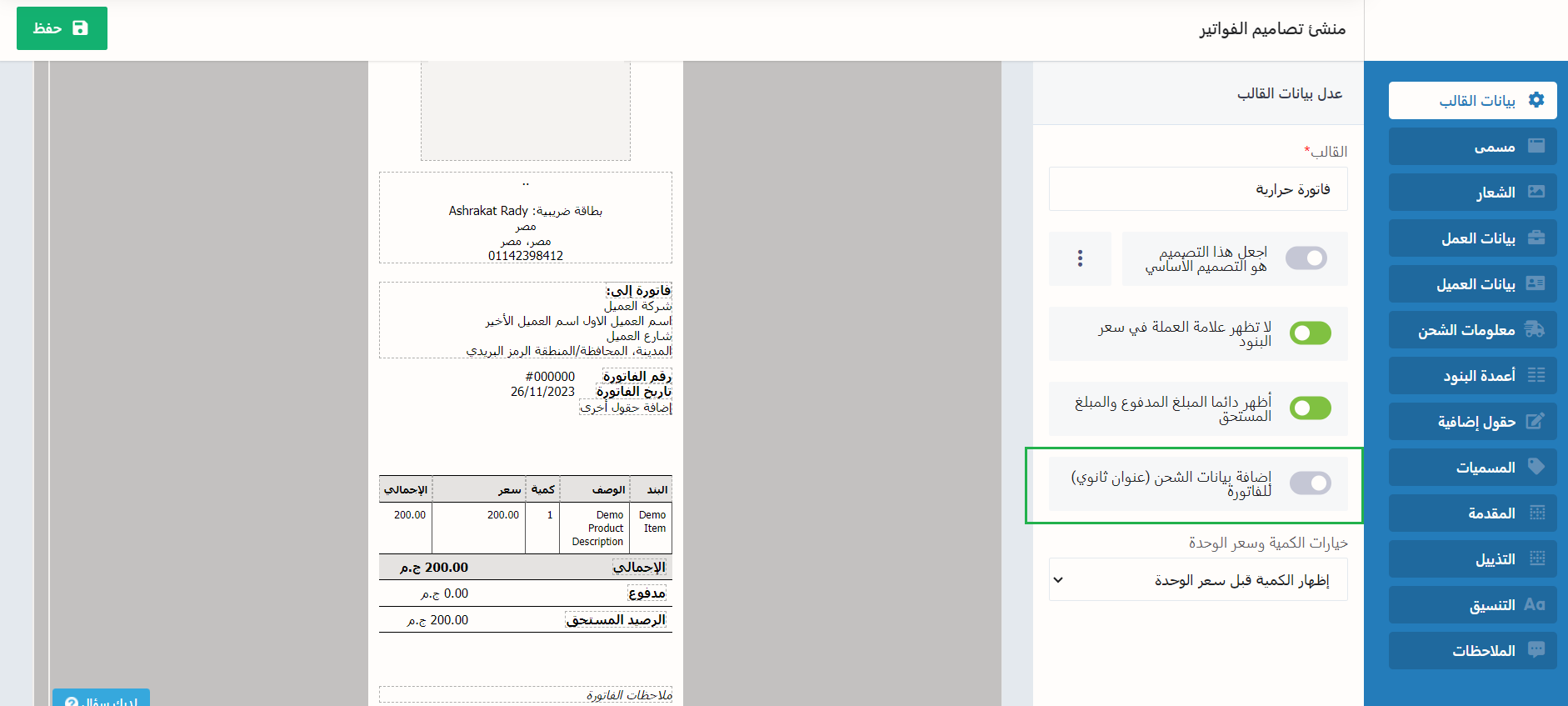This screenshot has height=706, width=1568.
Task: Click the columns icon for أعمدة البنود
Action: pyautogui.click(x=1536, y=375)
